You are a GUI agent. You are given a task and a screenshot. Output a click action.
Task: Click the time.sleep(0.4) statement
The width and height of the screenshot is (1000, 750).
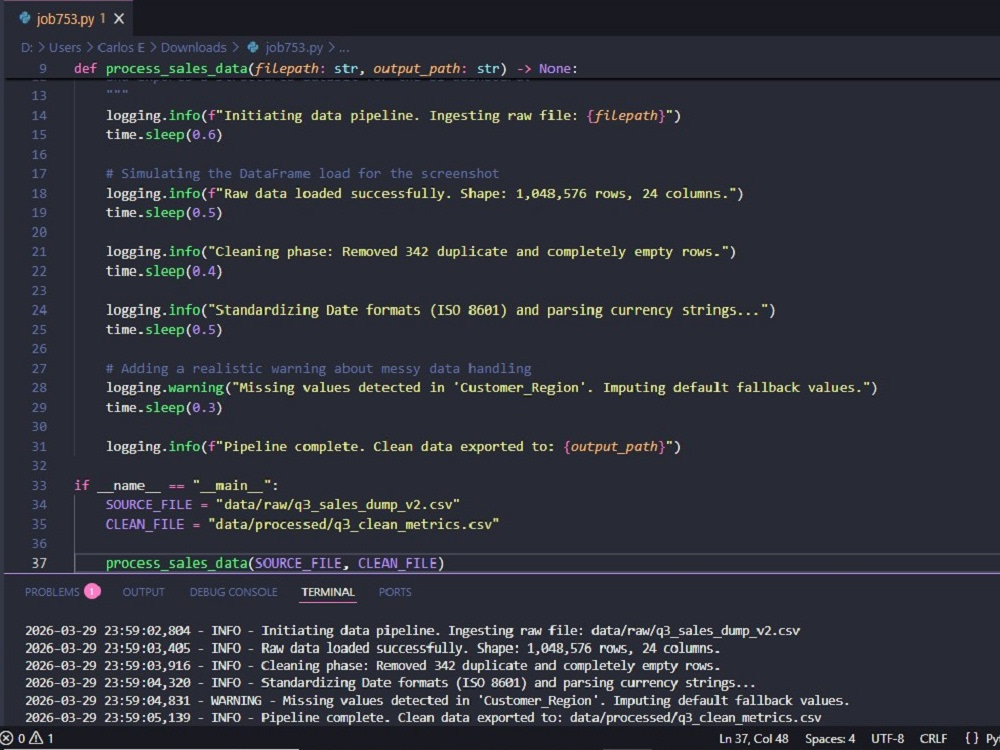pyautogui.click(x=164, y=271)
